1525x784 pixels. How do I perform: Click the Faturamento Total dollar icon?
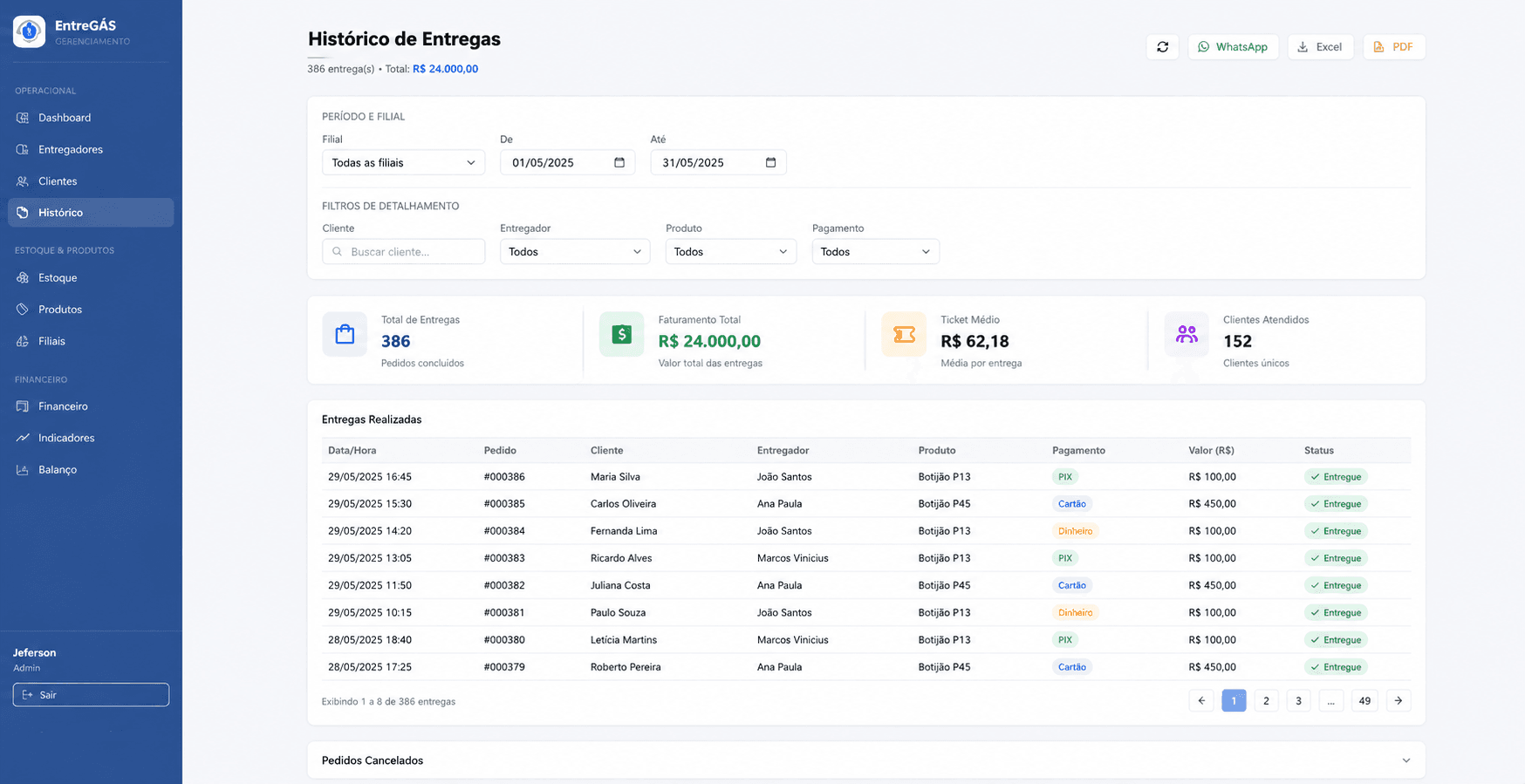click(x=621, y=334)
